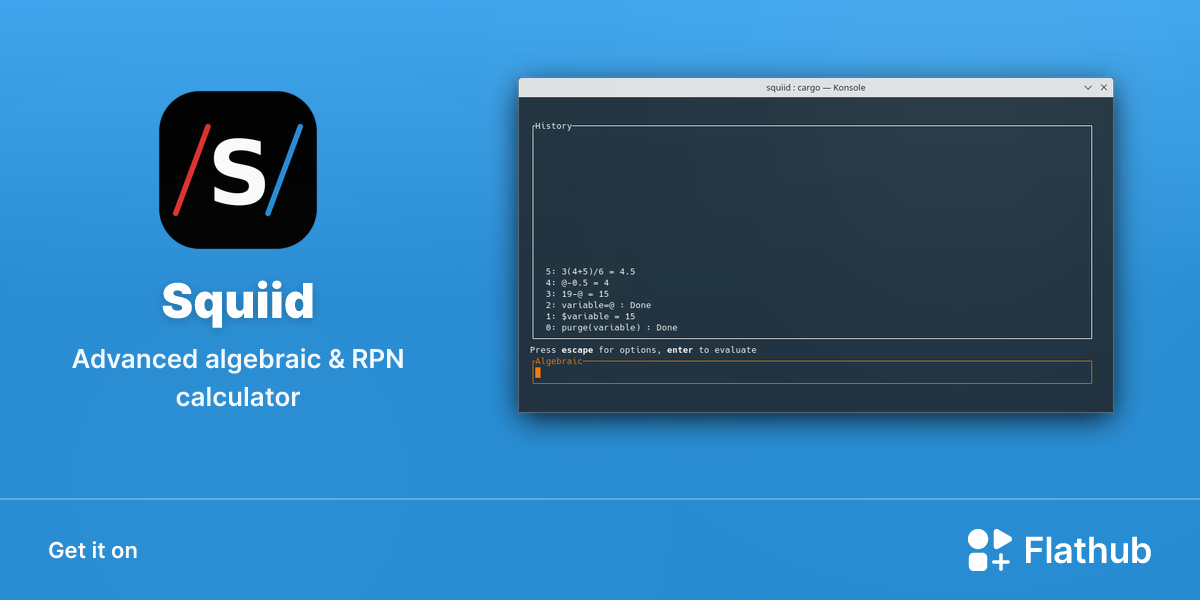Click the Konsole window dropdown arrow
This screenshot has width=1200, height=600.
pos(1088,88)
